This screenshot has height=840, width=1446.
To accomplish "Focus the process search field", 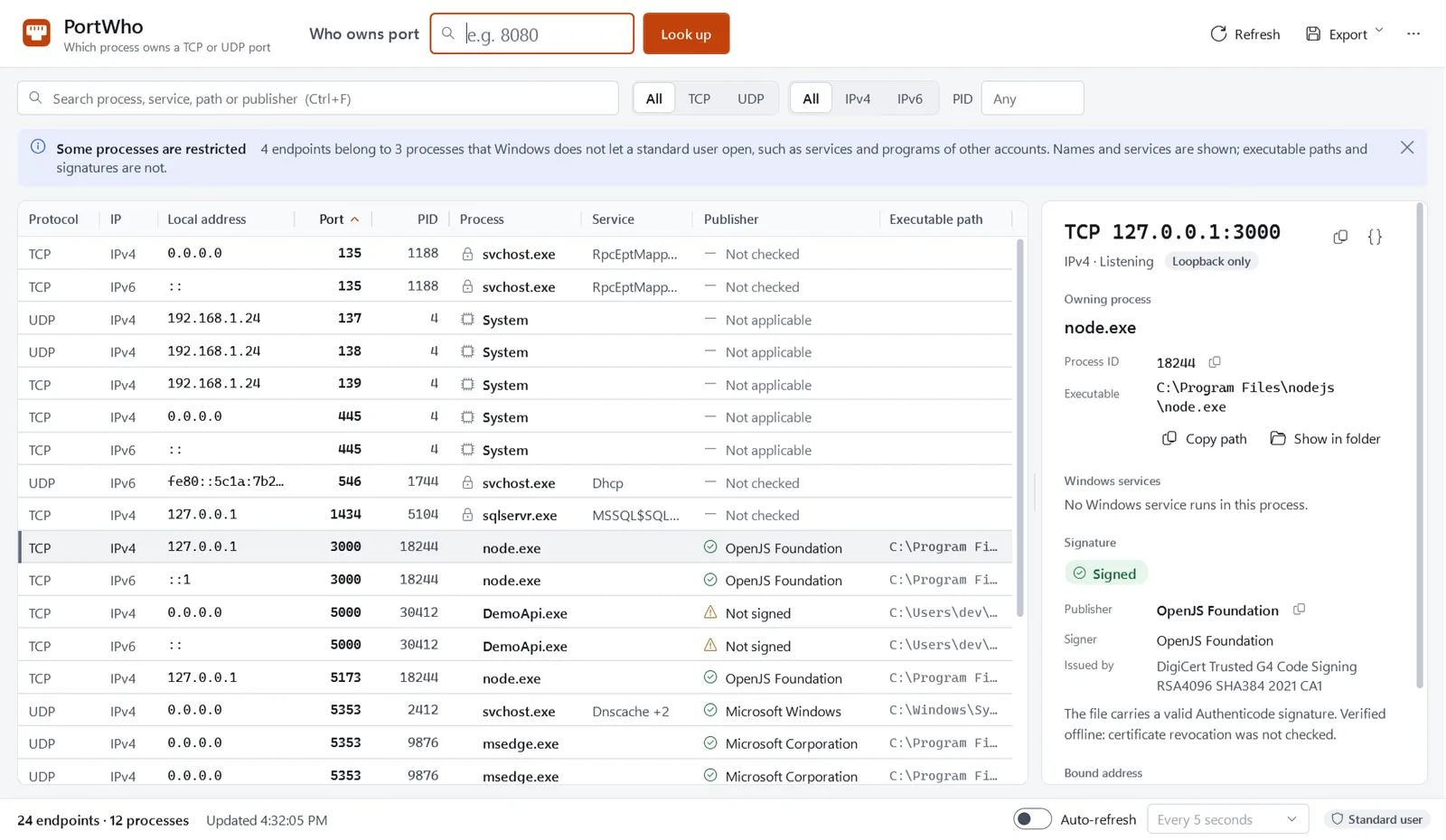I will (318, 98).
